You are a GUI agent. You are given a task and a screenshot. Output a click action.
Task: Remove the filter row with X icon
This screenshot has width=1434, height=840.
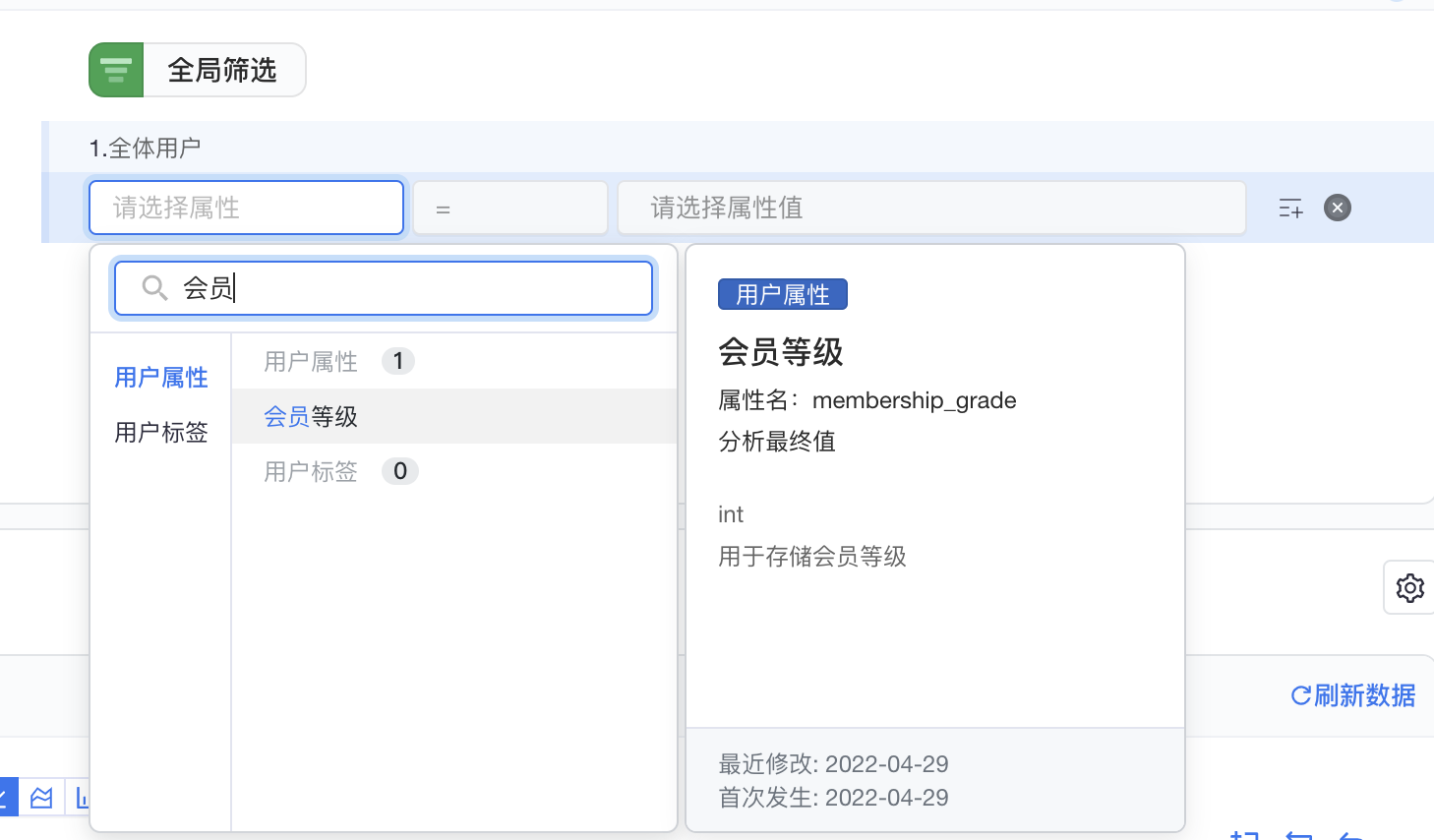[x=1337, y=208]
